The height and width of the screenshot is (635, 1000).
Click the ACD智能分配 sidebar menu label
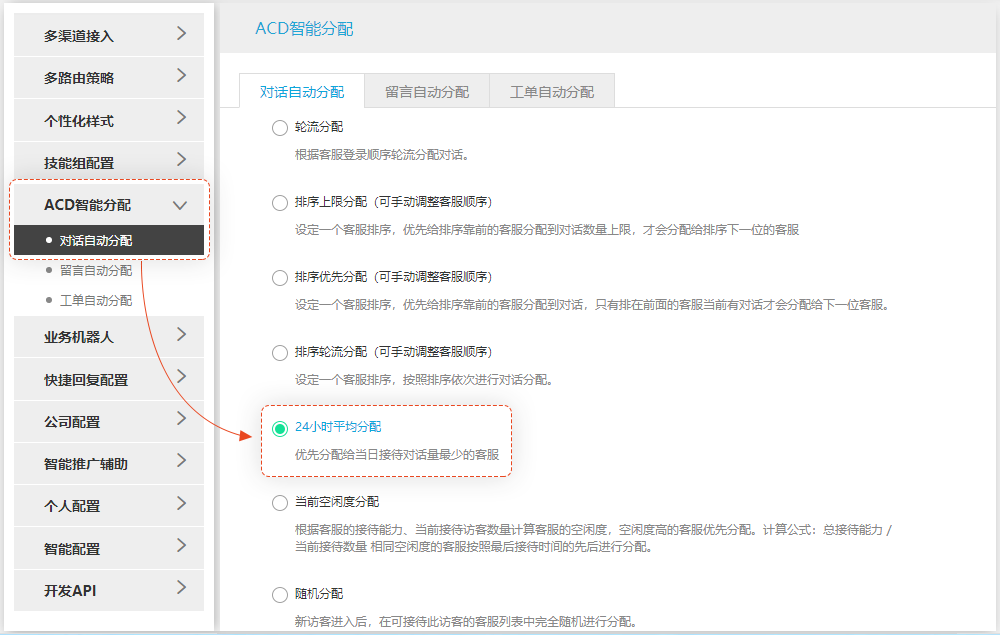click(x=87, y=205)
